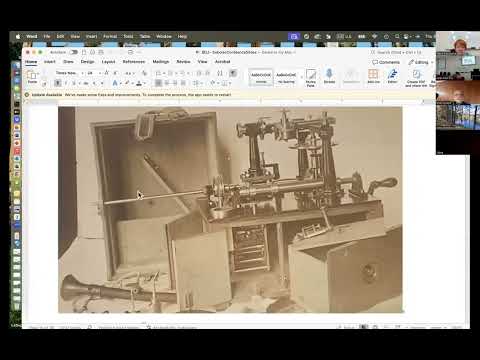Image resolution: width=480 pixels, height=360 pixels.
Task: Clear all formatting with the eraser icon
Action: (144, 73)
